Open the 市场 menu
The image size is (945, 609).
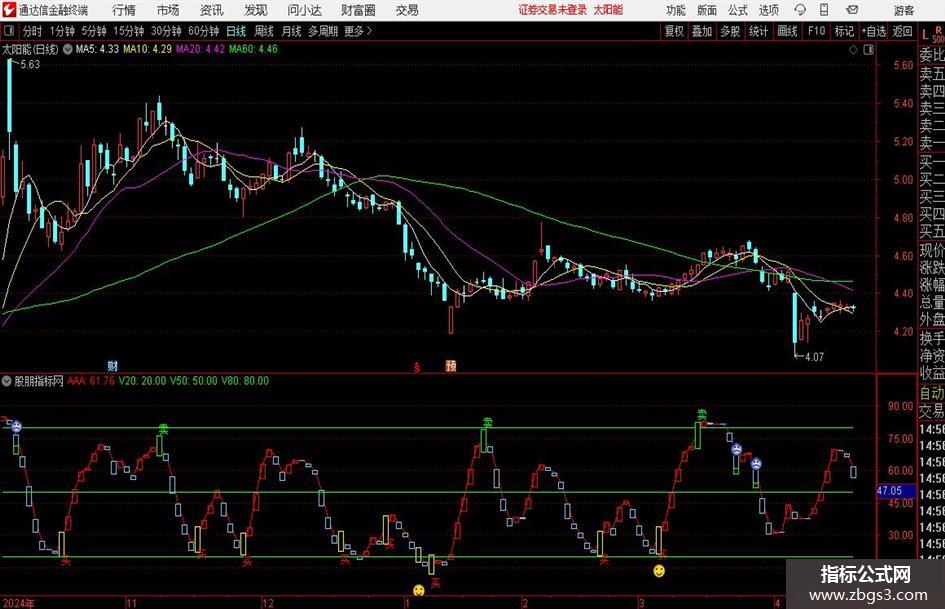coord(168,10)
